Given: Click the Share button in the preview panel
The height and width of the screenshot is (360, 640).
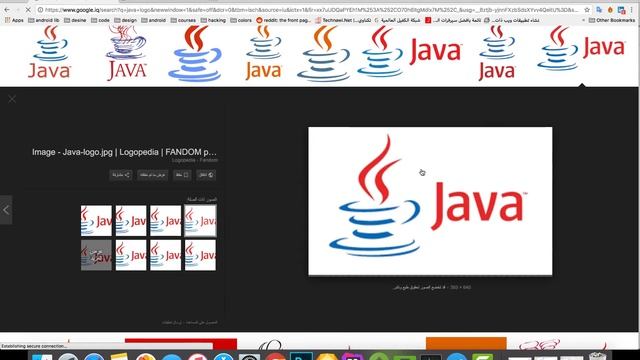Looking at the screenshot, I should tap(121, 175).
